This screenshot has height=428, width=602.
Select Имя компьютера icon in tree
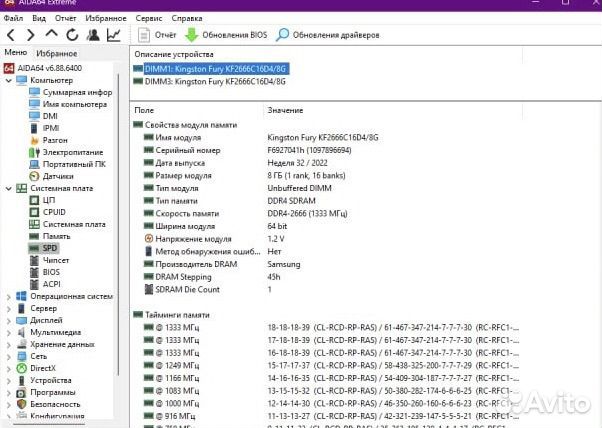click(34, 104)
